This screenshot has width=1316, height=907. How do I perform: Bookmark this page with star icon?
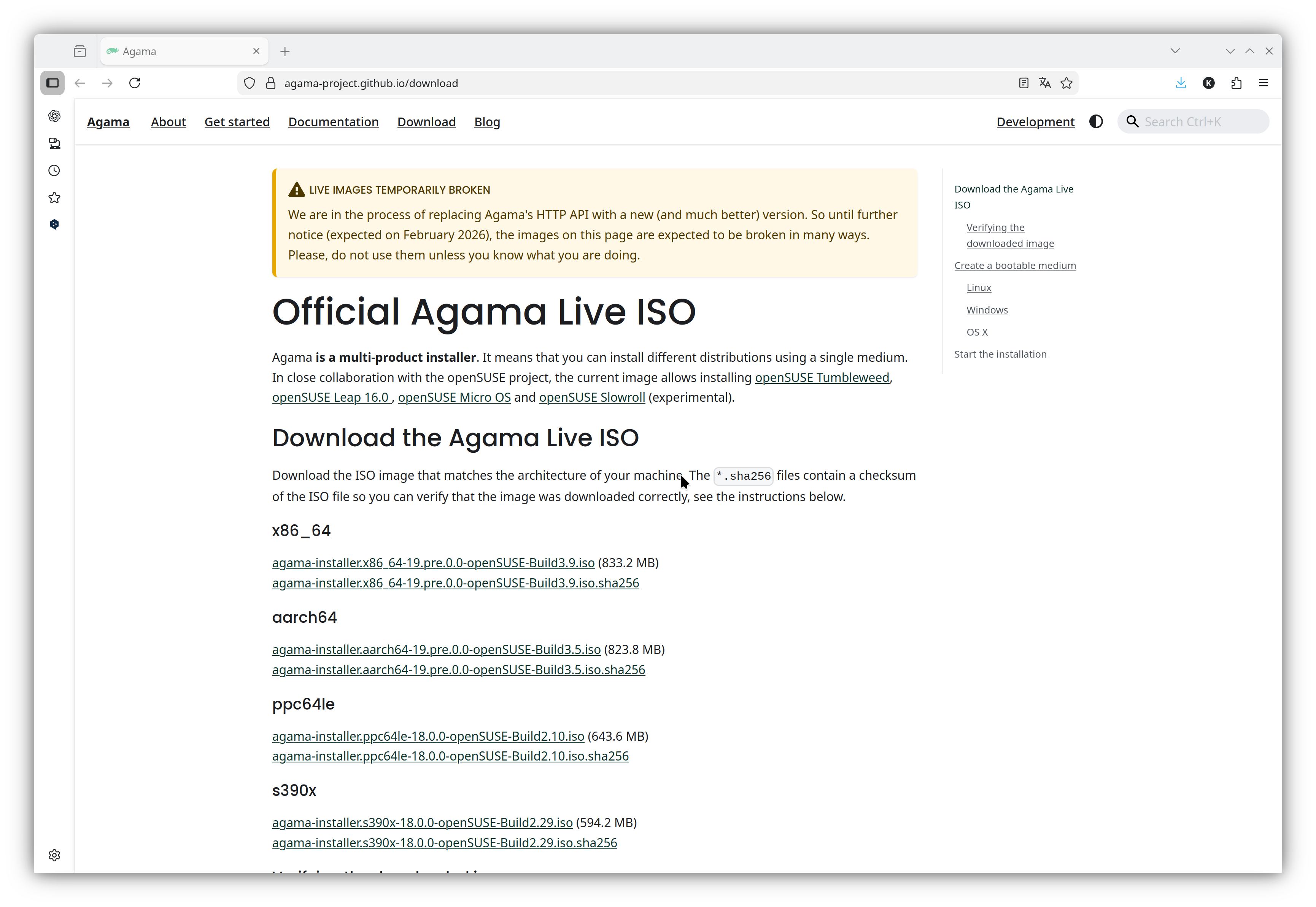(x=1066, y=83)
